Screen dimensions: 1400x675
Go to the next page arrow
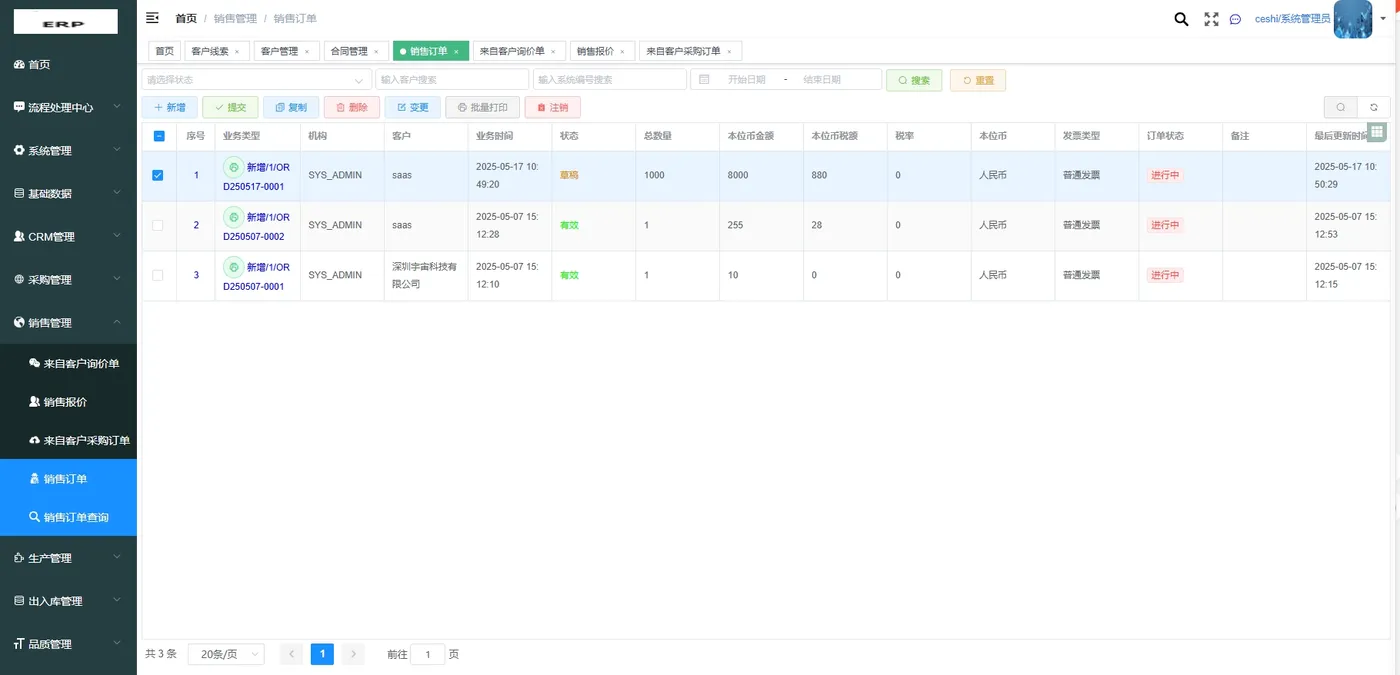352,654
